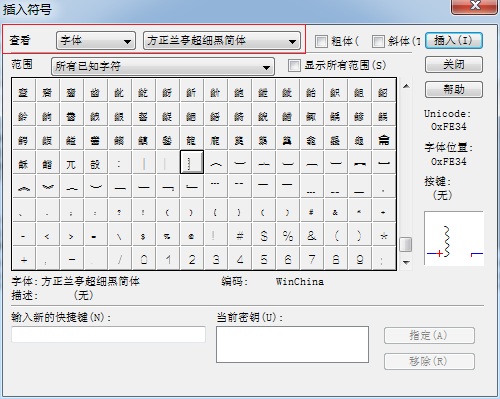Close the 插入符号 dialog with X
Viewport: 500px width, 399px height.
click(475, 6)
